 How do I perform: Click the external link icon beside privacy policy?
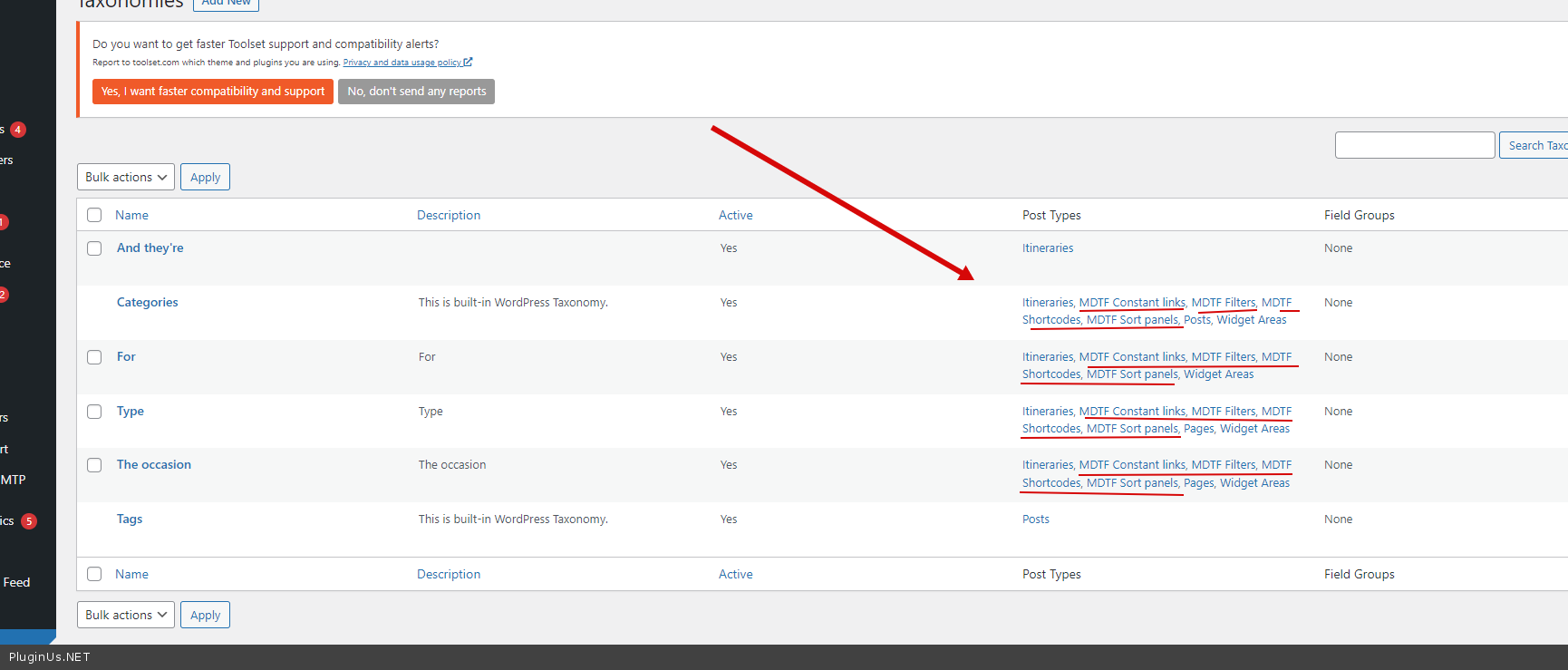[468, 63]
